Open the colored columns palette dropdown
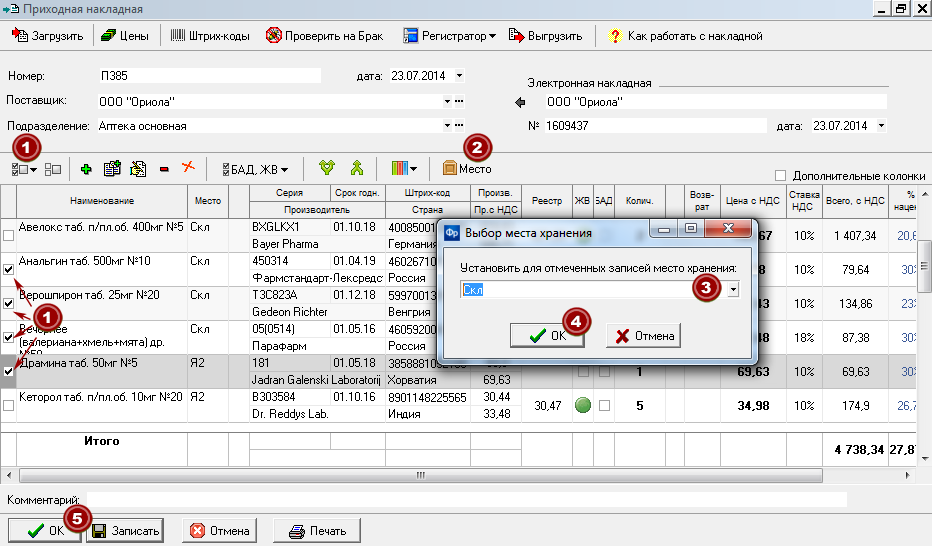932x546 pixels. [404, 169]
